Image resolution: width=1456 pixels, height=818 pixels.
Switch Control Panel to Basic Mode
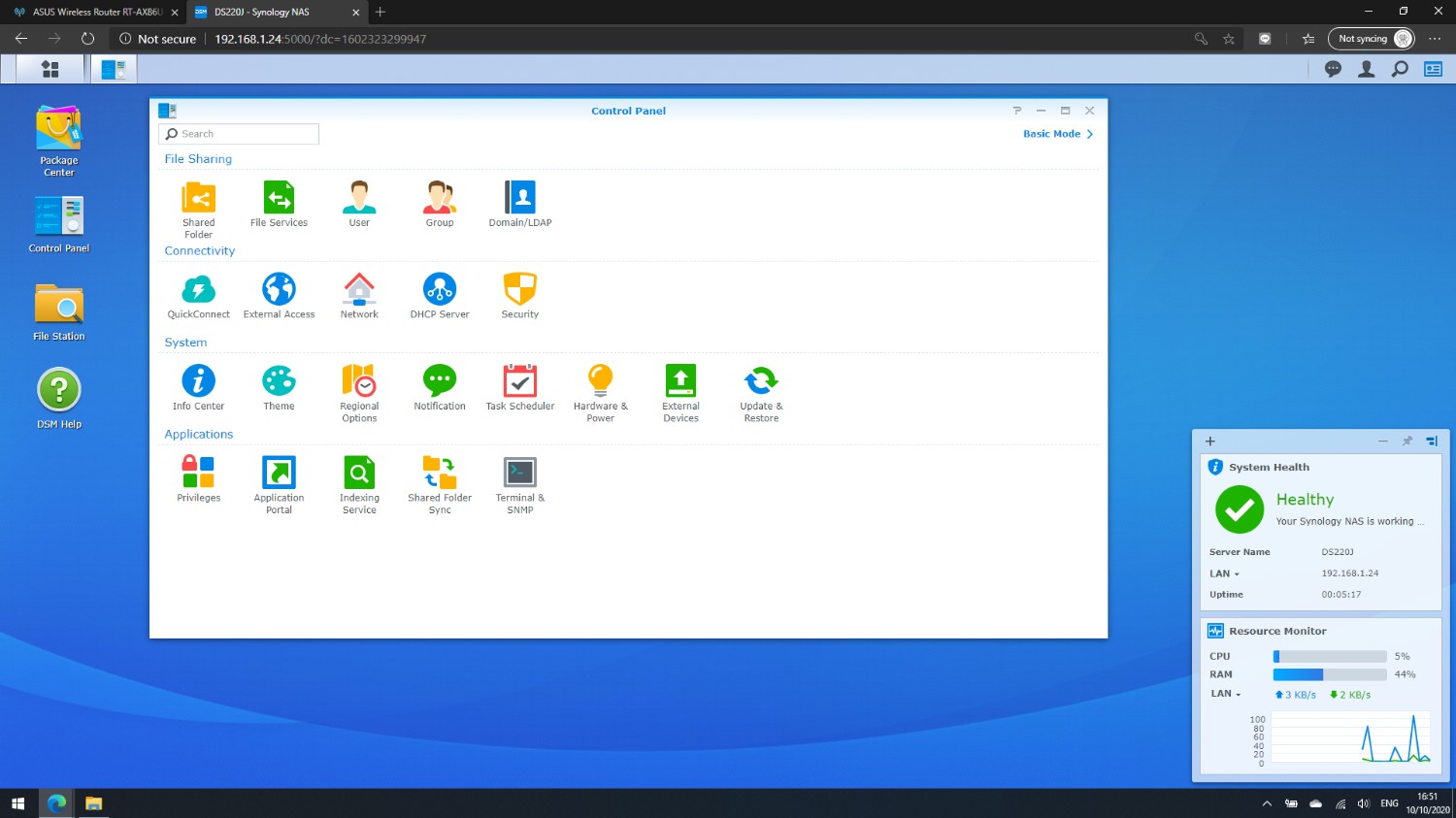1058,134
